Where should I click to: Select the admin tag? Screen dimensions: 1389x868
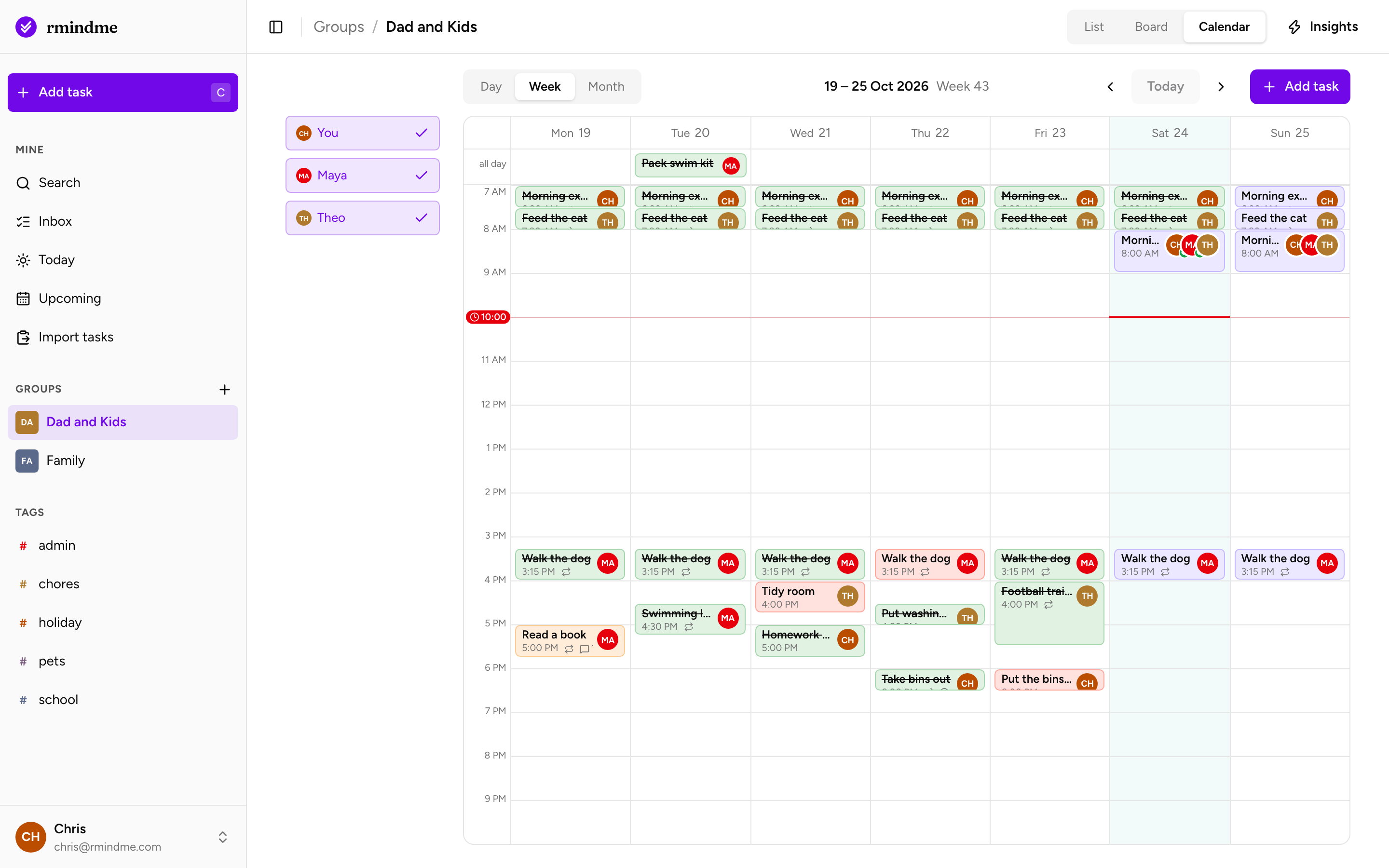tap(123, 545)
